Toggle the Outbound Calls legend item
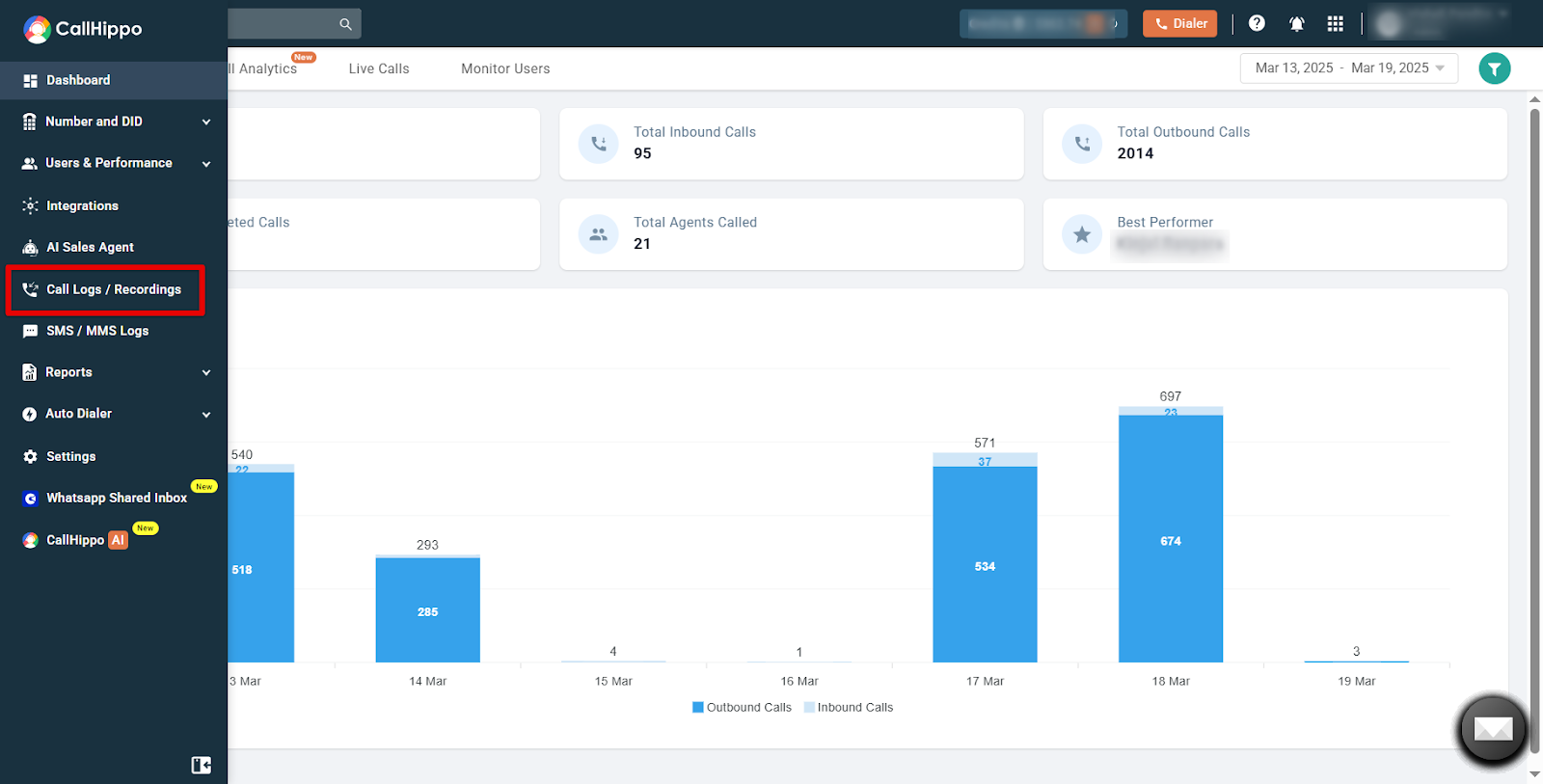Image resolution: width=1543 pixels, height=784 pixels. pyautogui.click(x=742, y=708)
